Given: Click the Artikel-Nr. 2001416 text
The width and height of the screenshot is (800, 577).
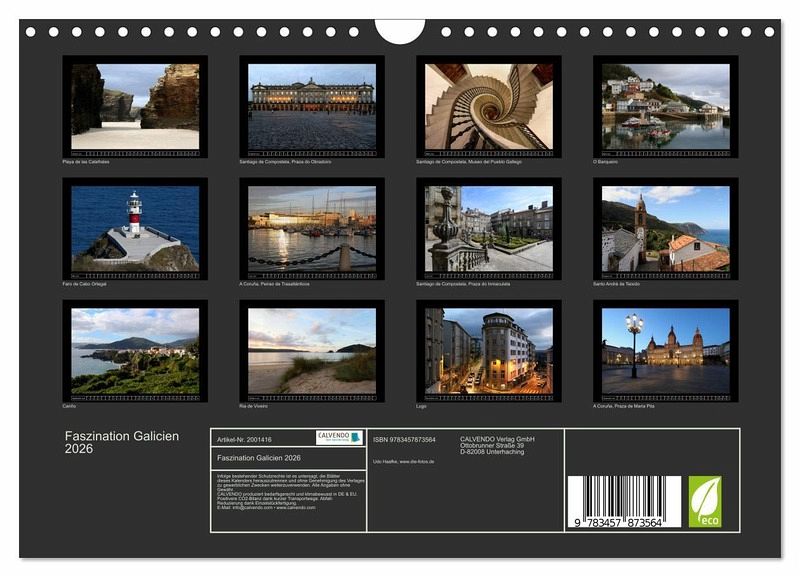Looking at the screenshot, I should 245,438.
